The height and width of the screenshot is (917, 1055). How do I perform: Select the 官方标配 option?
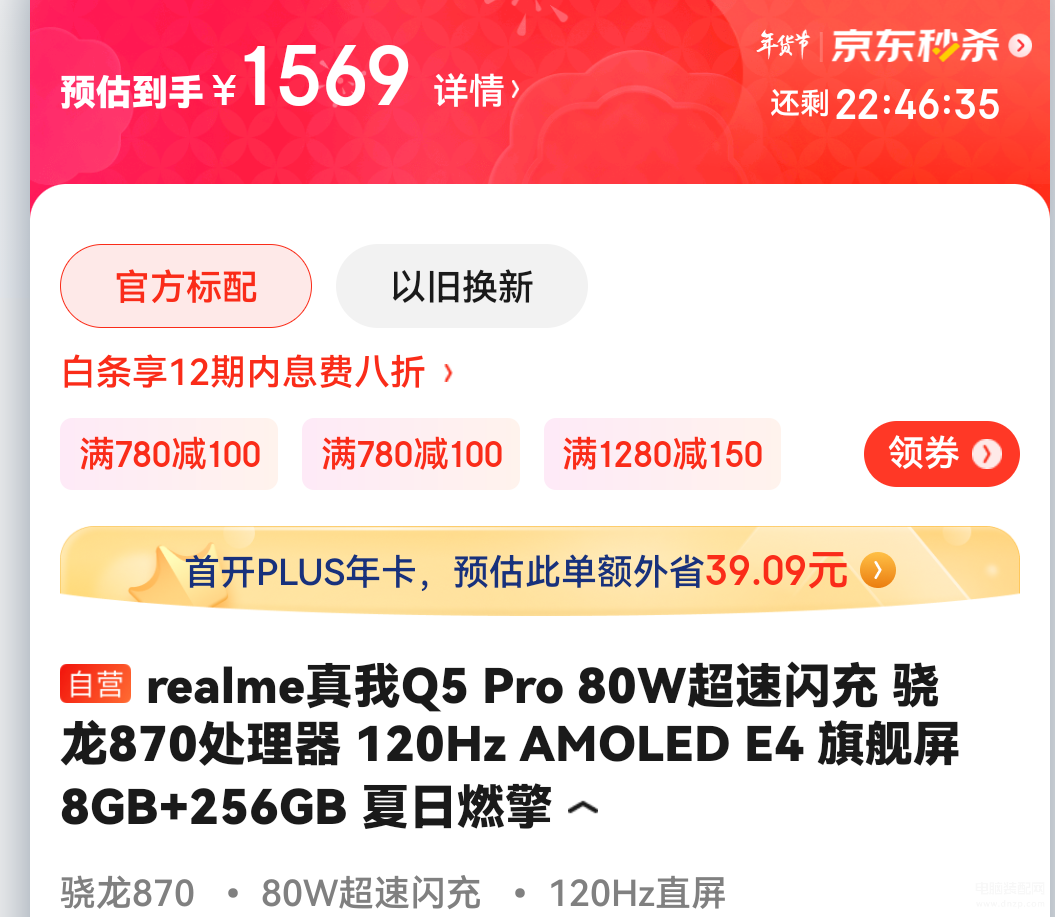(x=186, y=287)
